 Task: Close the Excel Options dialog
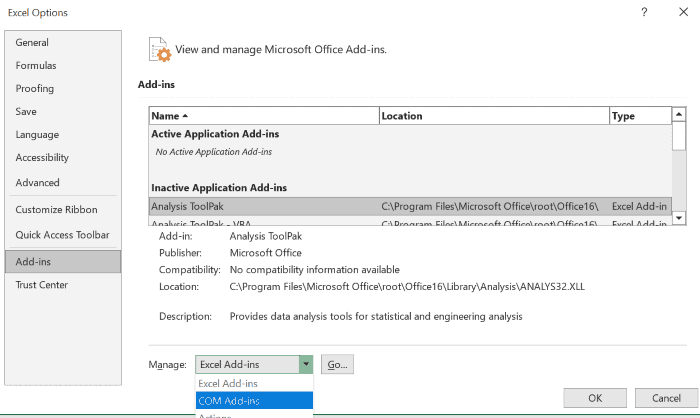683,12
